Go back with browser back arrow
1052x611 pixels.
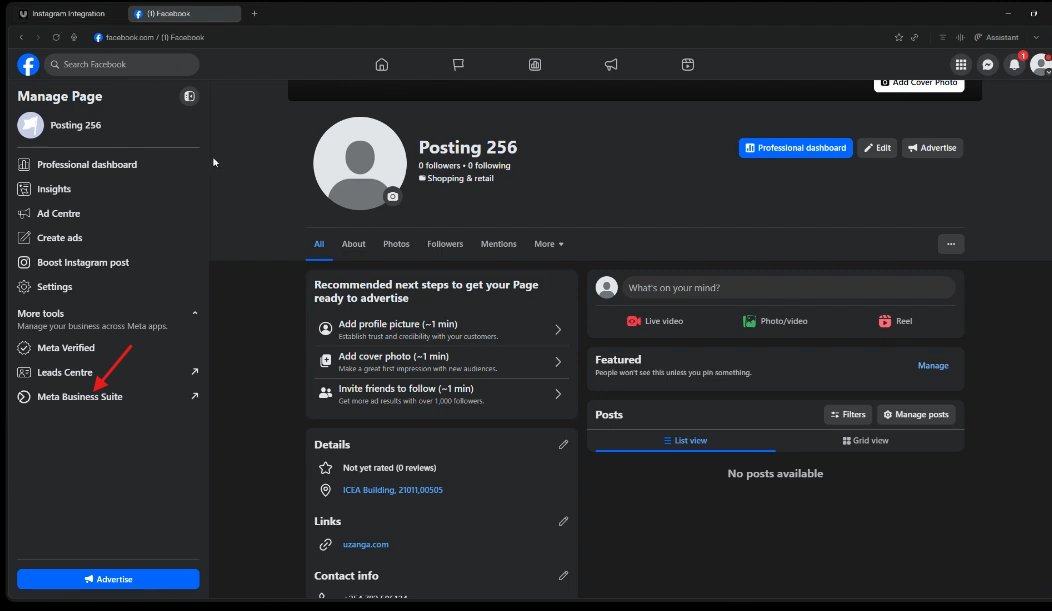pyautogui.click(x=21, y=38)
